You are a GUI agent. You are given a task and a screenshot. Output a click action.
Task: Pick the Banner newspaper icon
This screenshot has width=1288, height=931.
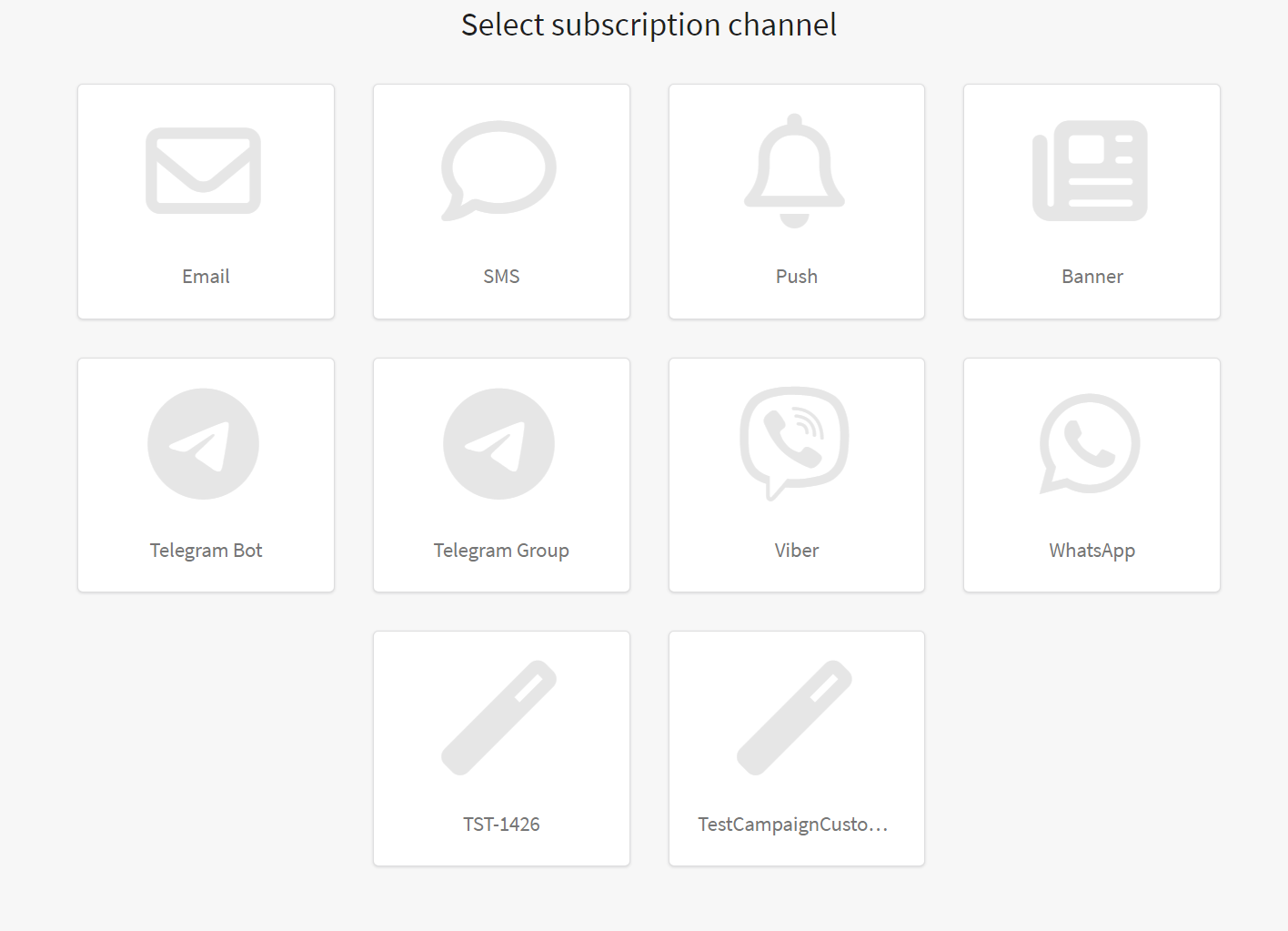[x=1090, y=171]
